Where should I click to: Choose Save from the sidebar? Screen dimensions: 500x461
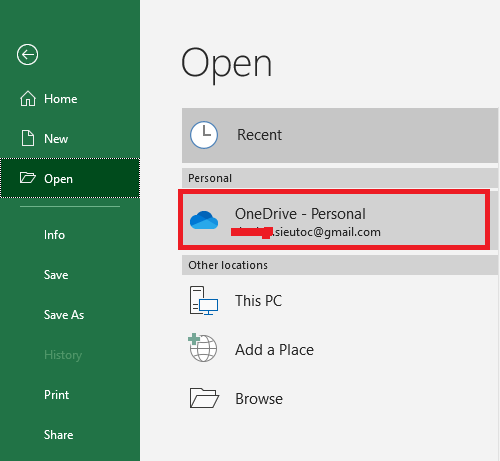point(70,275)
